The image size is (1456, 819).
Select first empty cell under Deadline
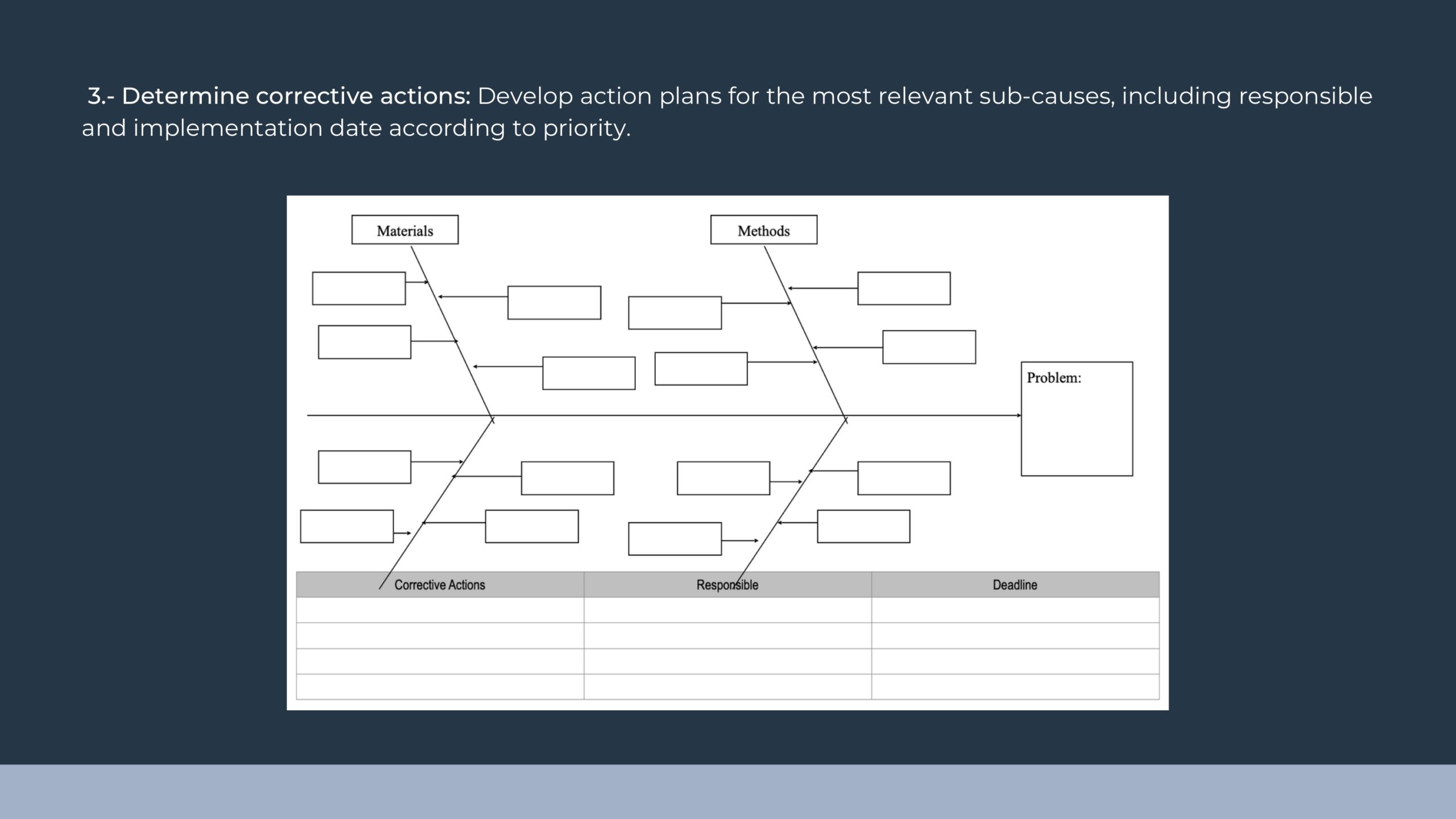[1015, 610]
